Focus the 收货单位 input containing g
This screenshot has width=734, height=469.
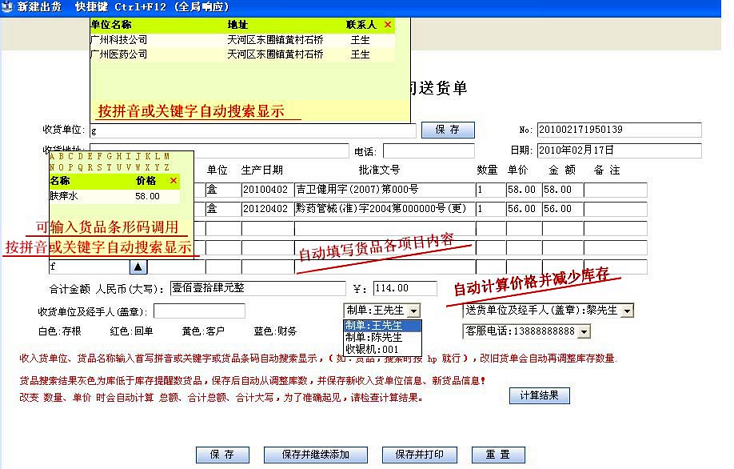click(x=253, y=131)
